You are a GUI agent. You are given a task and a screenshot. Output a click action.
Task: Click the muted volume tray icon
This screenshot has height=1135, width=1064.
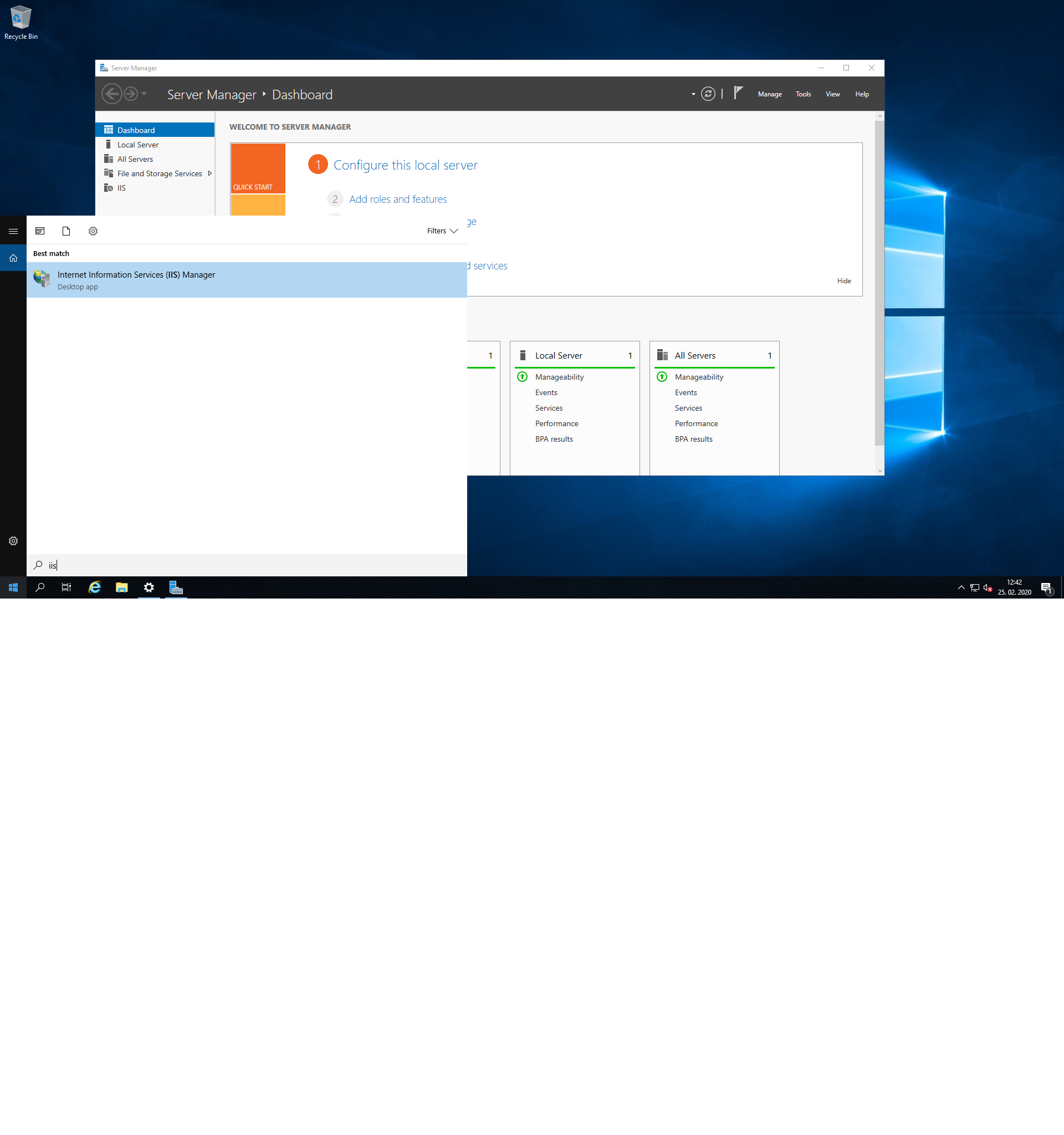coord(988,587)
